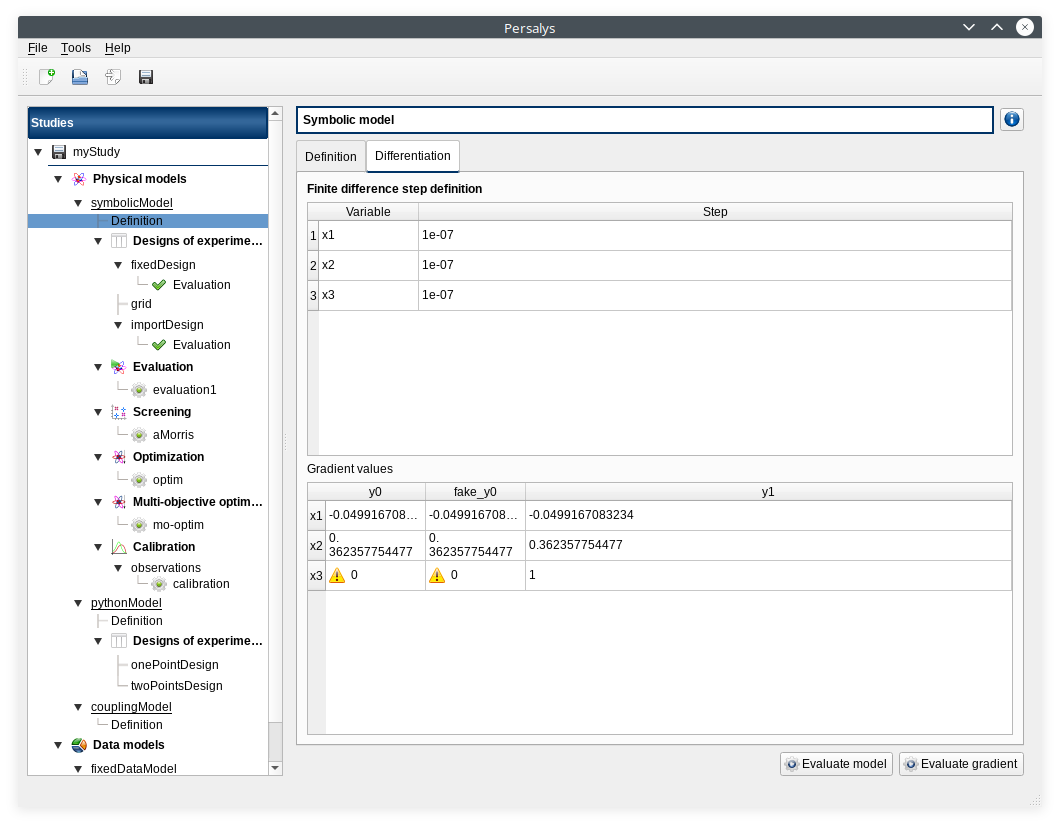The height and width of the screenshot is (827, 1060).
Task: Collapse the symbolicModel tree branch
Action: click(78, 203)
